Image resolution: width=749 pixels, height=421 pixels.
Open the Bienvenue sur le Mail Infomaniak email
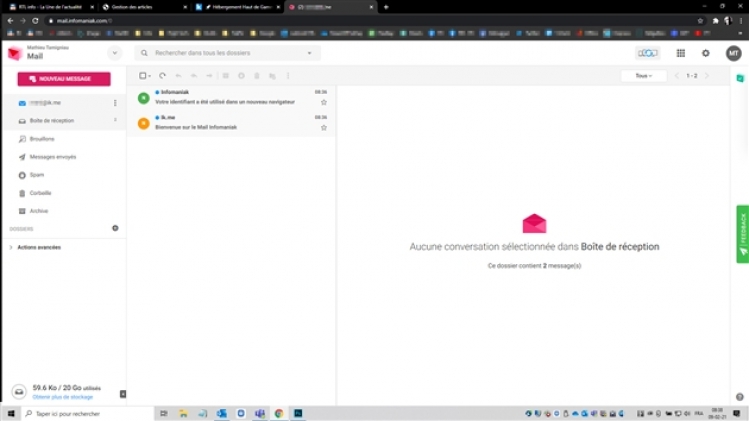click(x=231, y=123)
